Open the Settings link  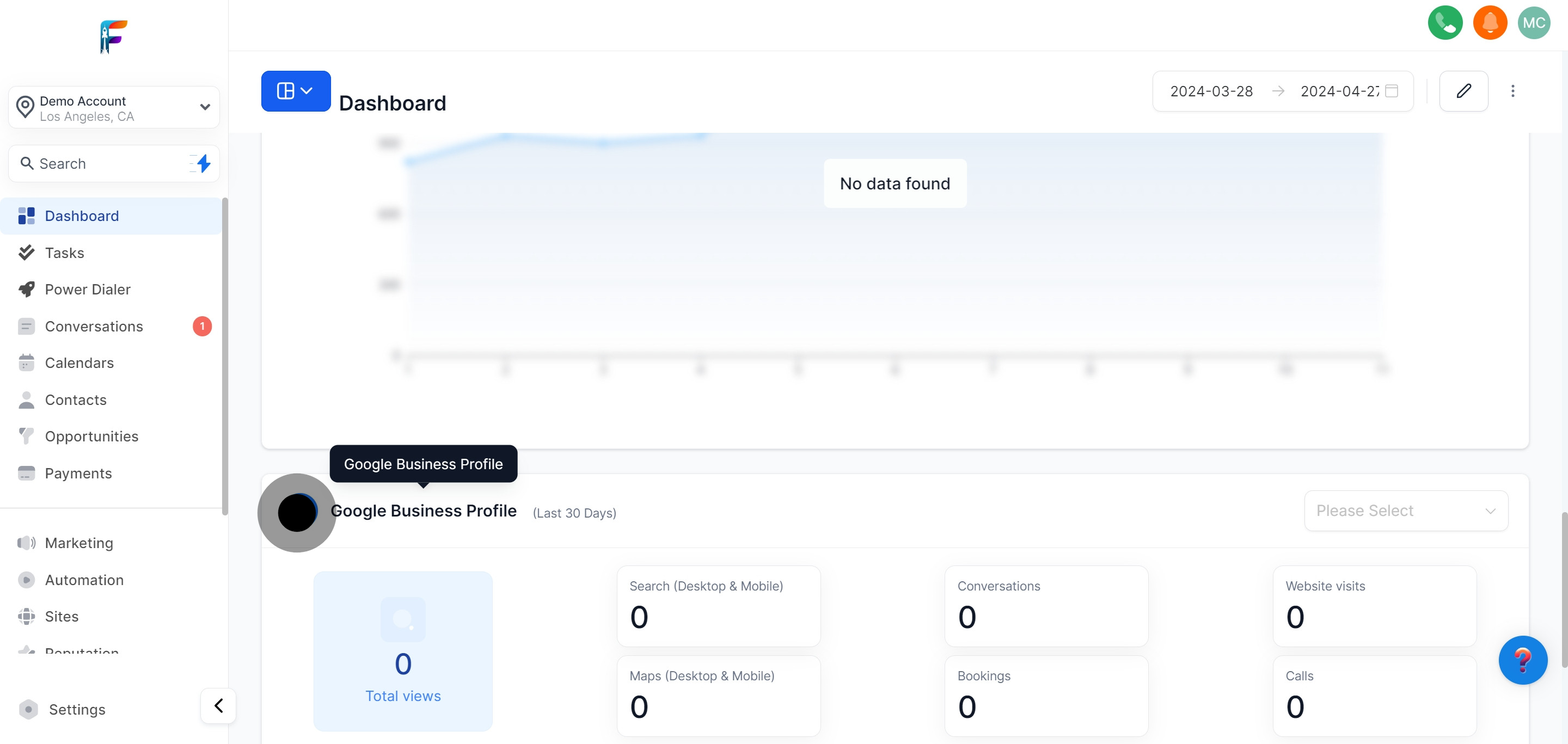[x=77, y=709]
